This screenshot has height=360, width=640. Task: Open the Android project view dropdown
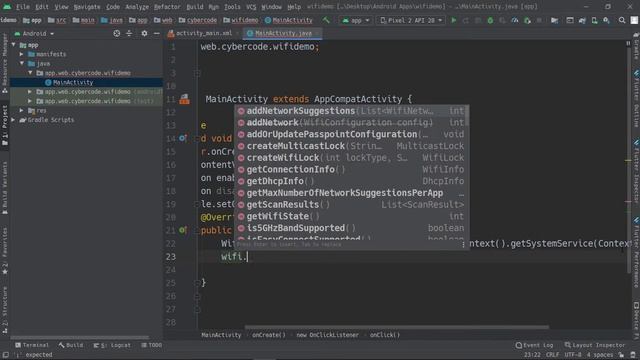pos(34,33)
